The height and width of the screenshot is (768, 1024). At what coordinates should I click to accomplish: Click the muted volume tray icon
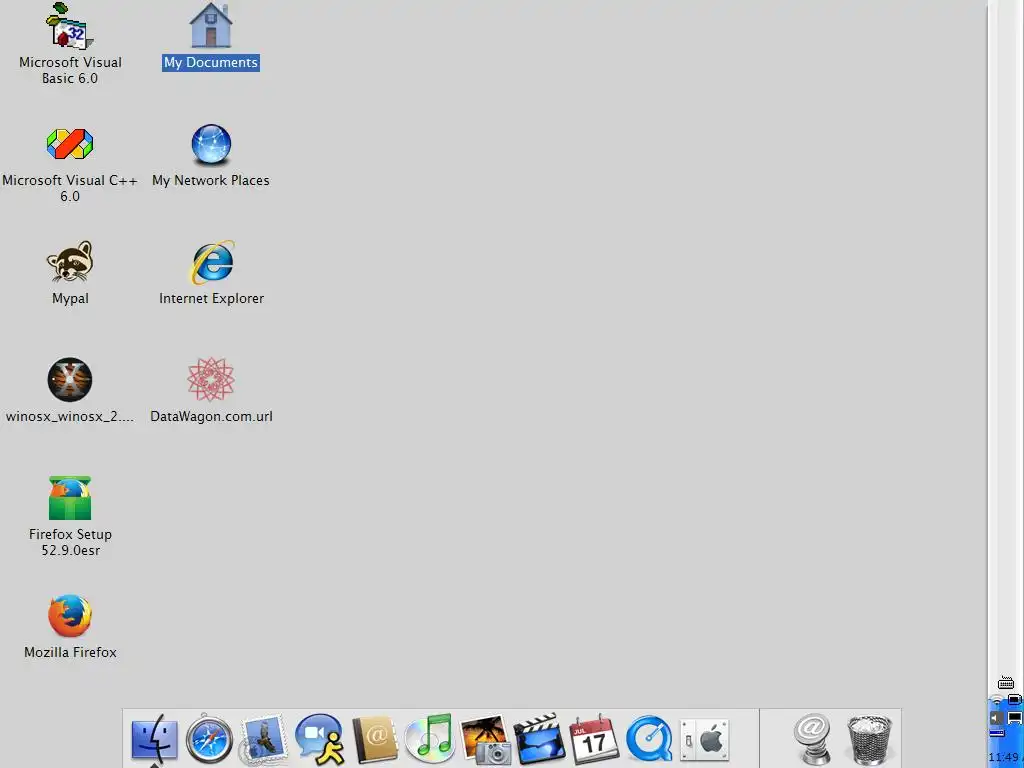pyautogui.click(x=997, y=718)
